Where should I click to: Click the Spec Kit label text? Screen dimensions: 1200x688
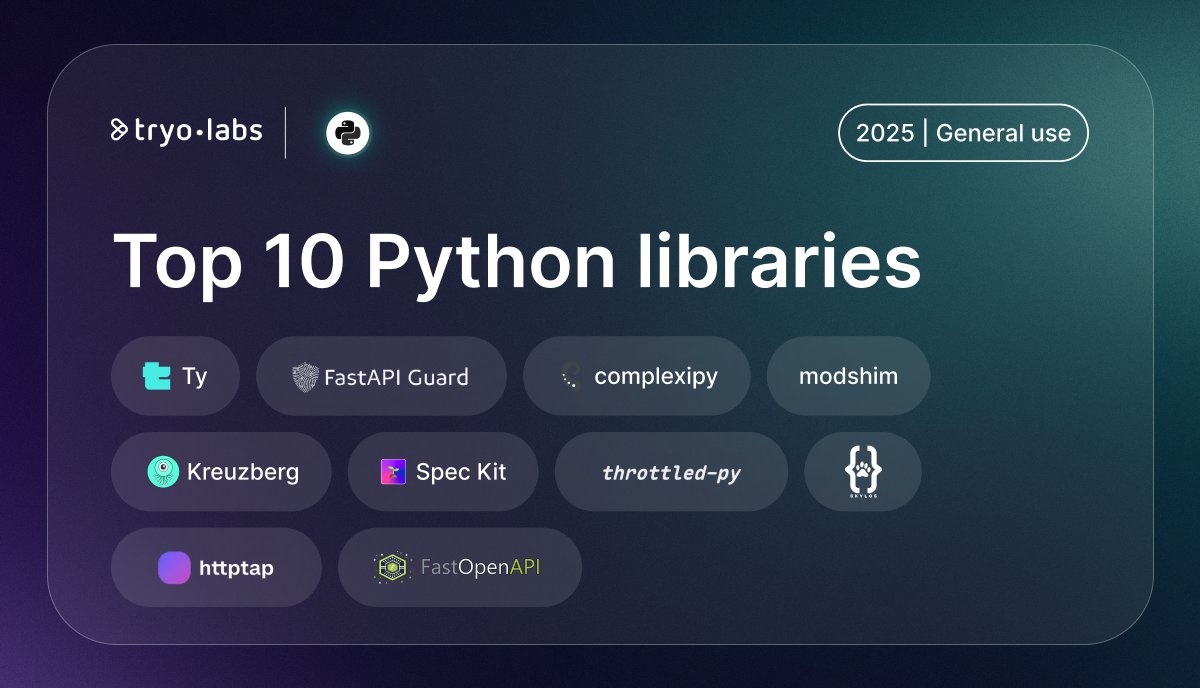click(x=461, y=472)
